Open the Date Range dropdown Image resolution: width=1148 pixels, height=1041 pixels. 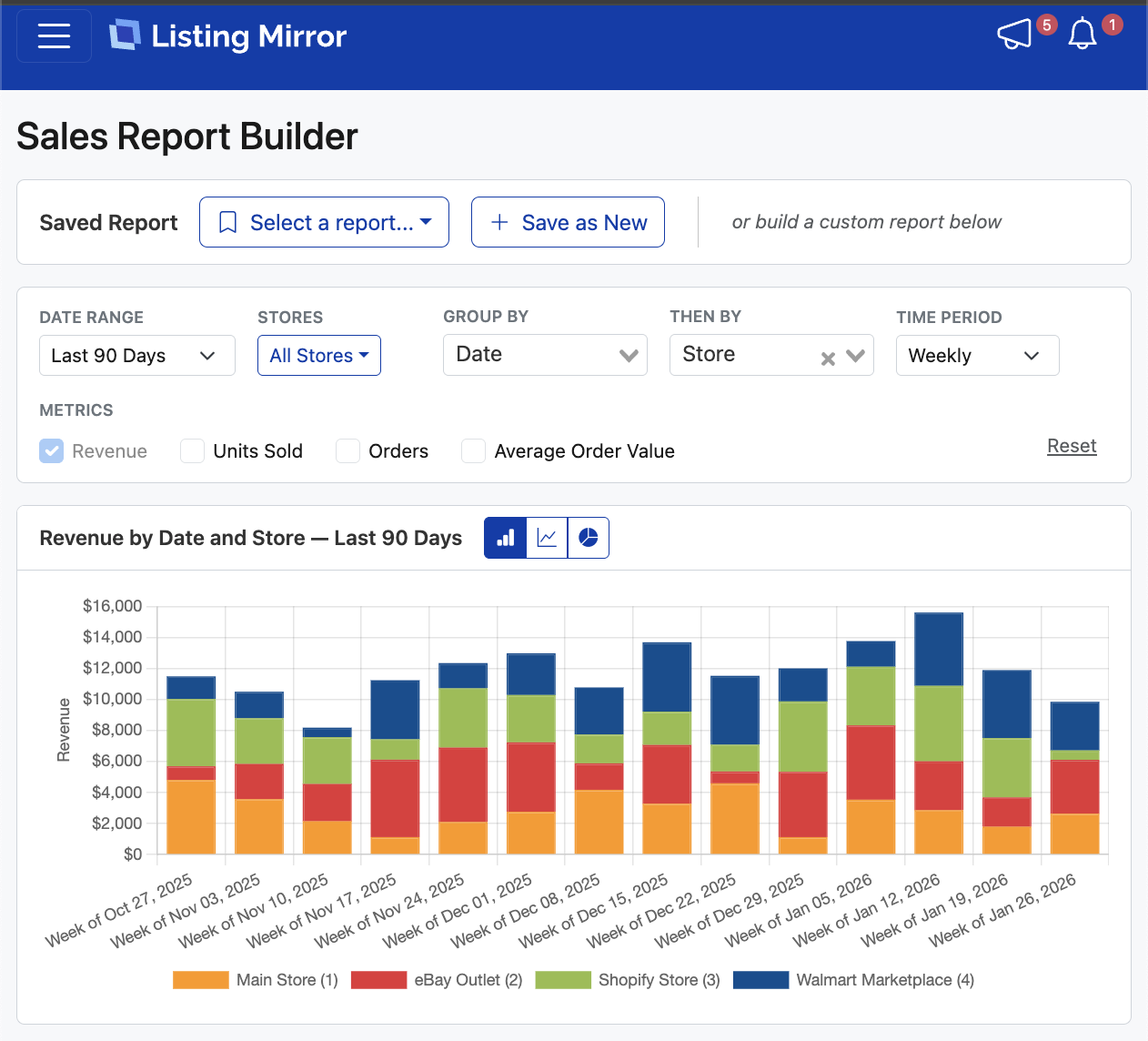point(136,356)
